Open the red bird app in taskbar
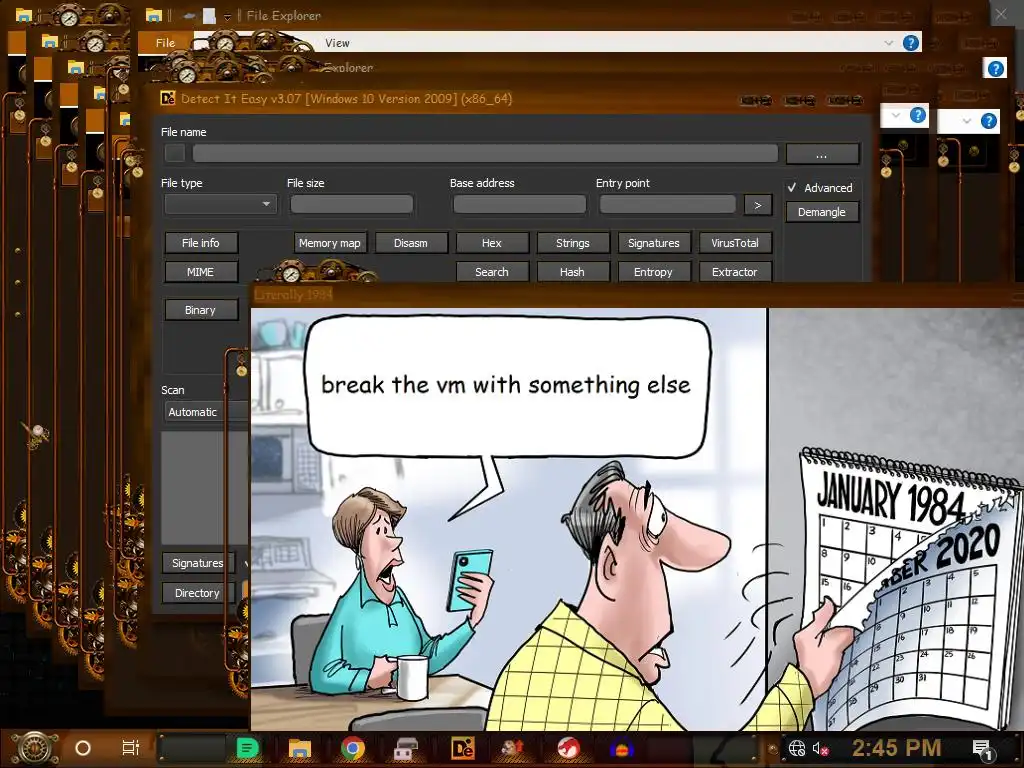This screenshot has width=1024, height=768. pyautogui.click(x=569, y=748)
